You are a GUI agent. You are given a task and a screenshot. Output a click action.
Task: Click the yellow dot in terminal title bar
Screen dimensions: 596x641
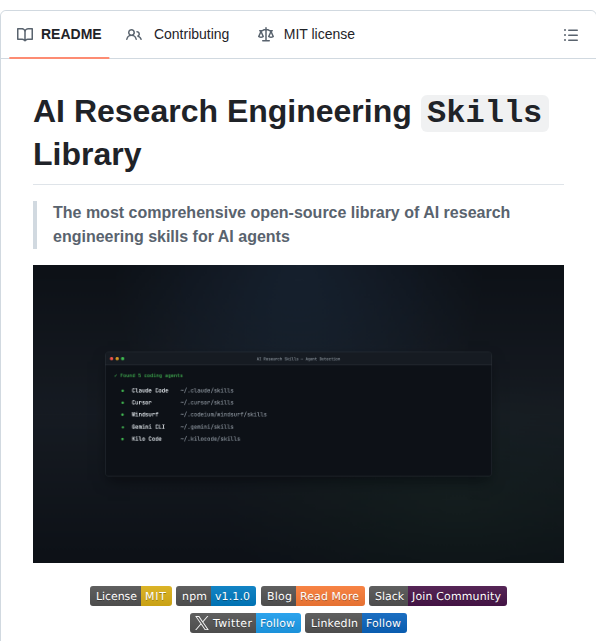click(x=117, y=359)
